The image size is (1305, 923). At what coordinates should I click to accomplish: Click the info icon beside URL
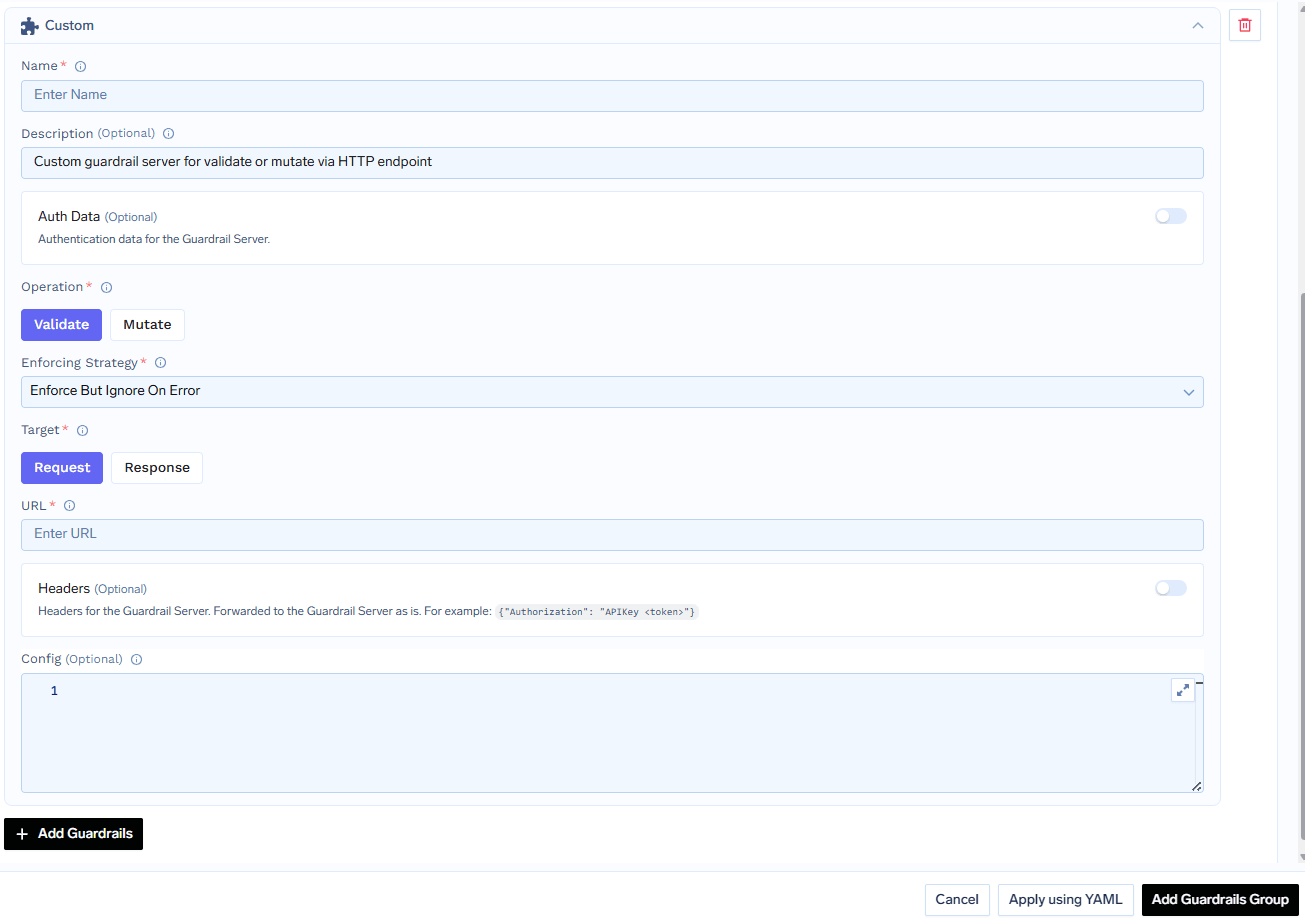pyautogui.click(x=70, y=506)
